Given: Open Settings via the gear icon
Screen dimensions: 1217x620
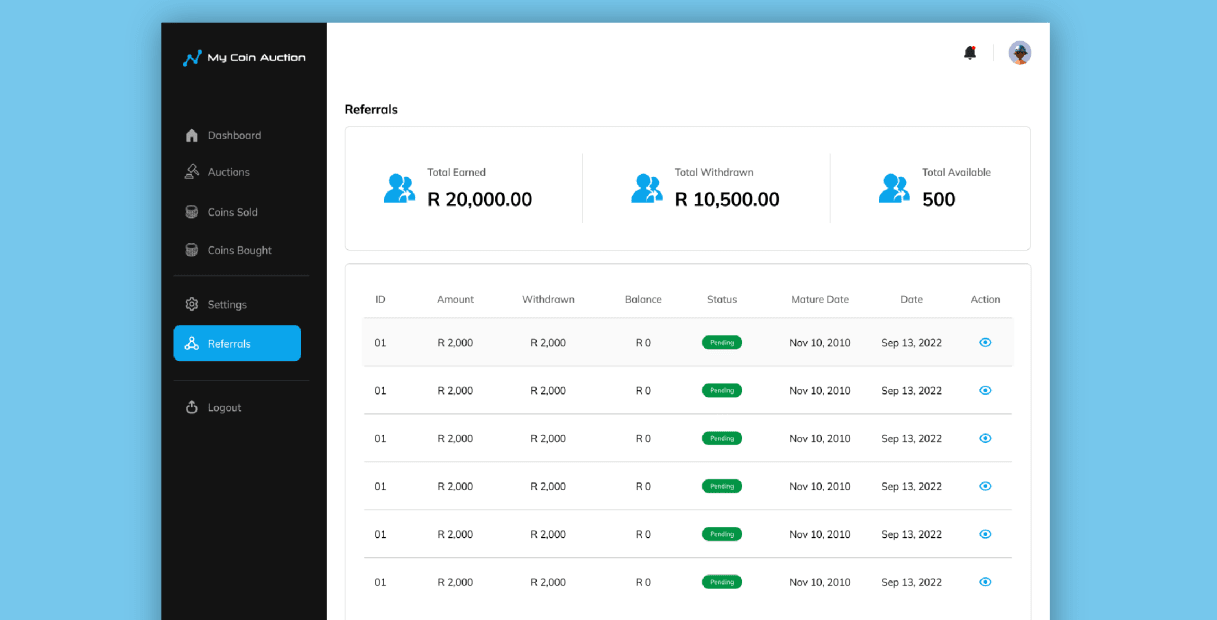Looking at the screenshot, I should (x=192, y=304).
